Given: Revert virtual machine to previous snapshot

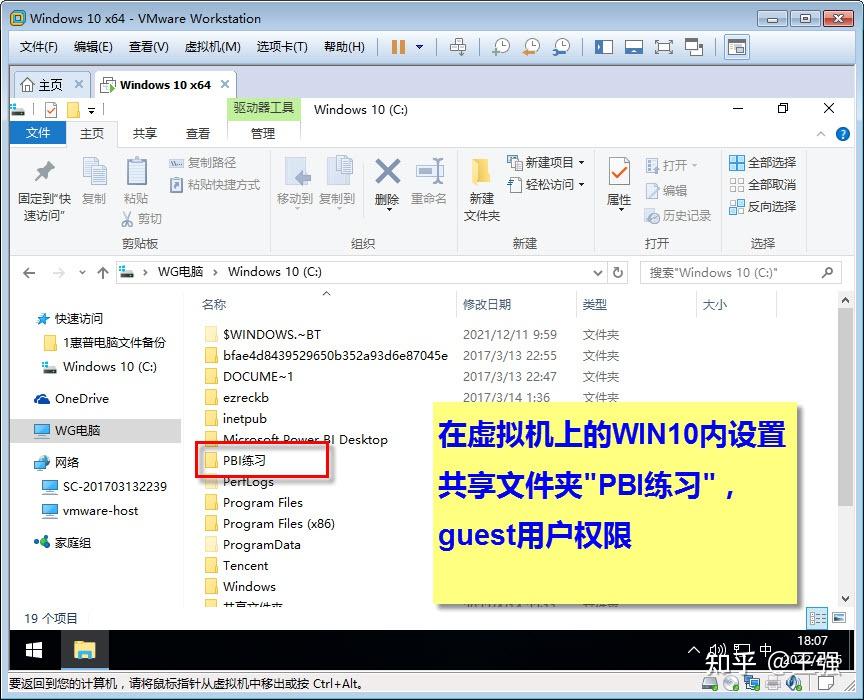Looking at the screenshot, I should (531, 47).
